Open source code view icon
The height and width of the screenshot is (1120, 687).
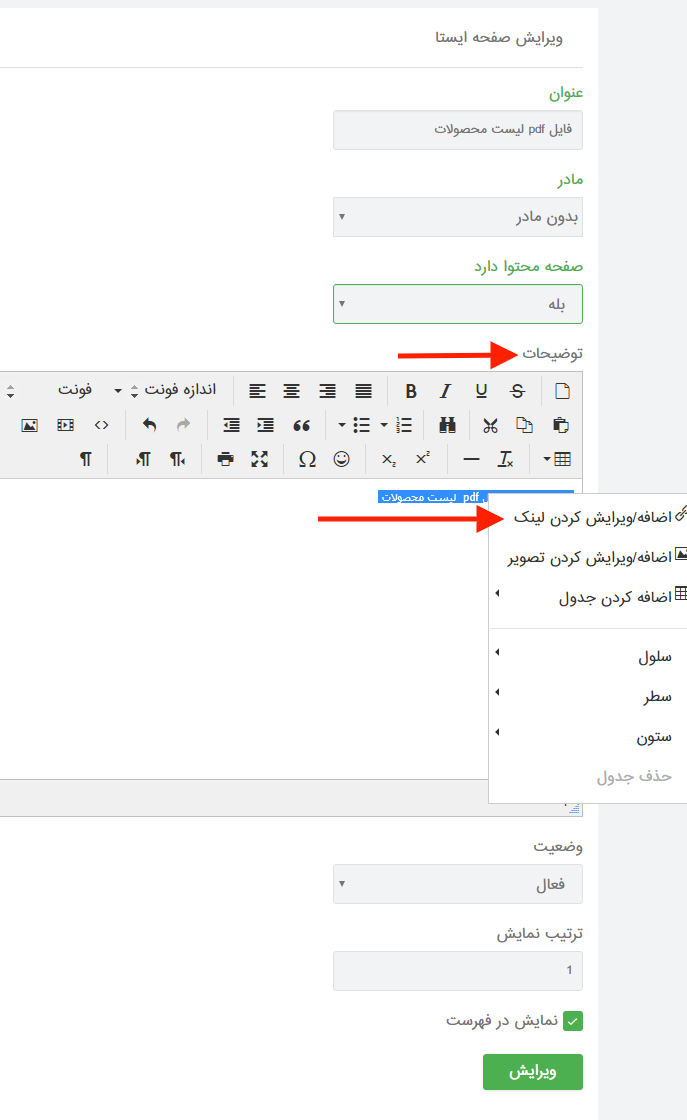(x=101, y=425)
